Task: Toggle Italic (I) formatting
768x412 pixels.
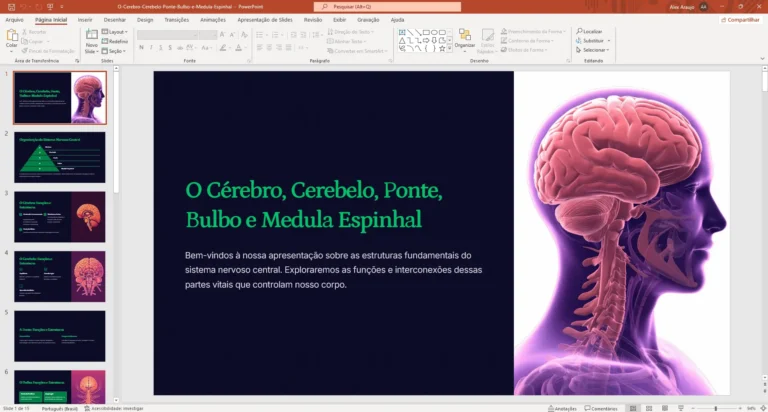Action: tap(151, 48)
